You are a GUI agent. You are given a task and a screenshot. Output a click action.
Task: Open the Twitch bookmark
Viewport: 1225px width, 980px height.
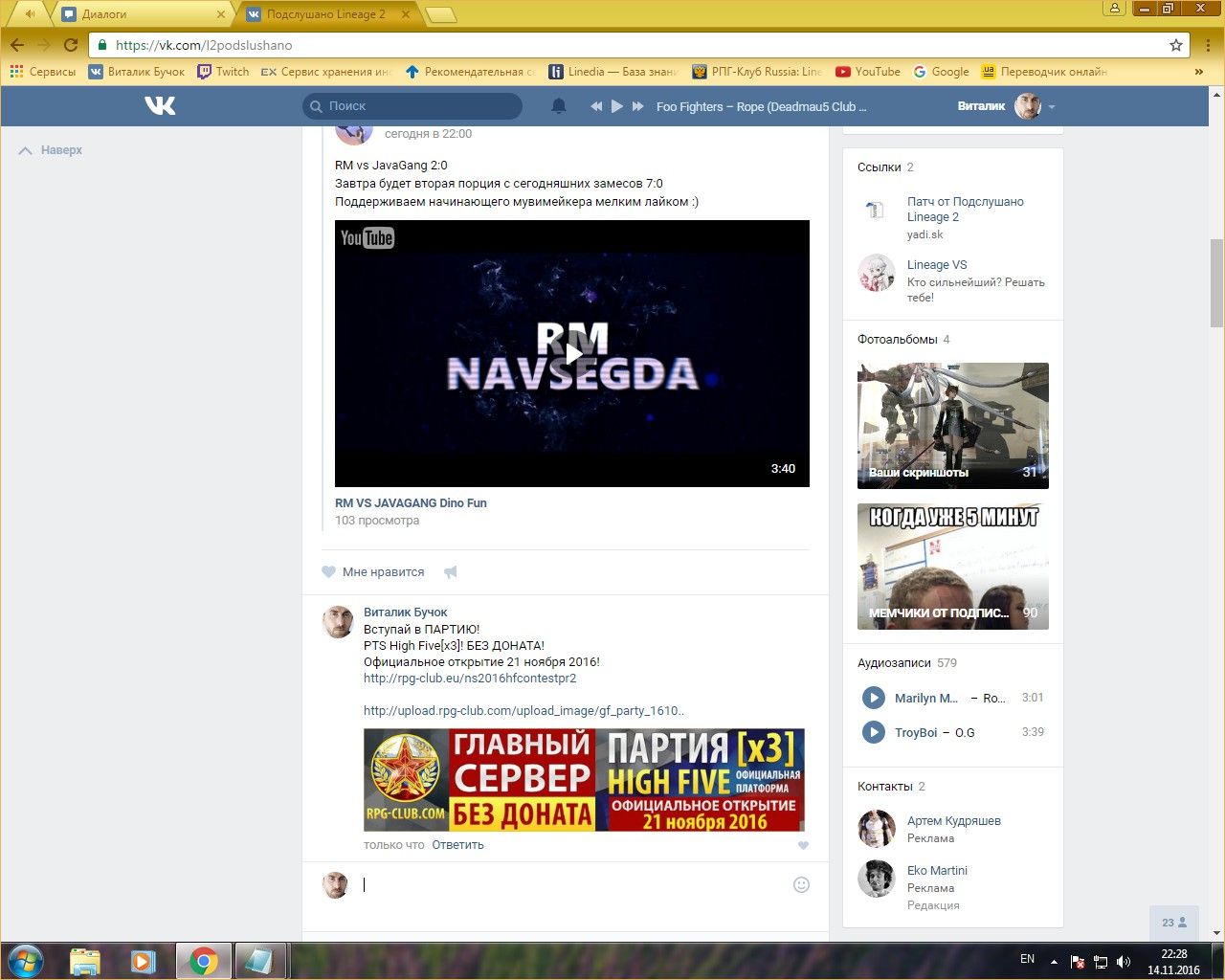click(x=223, y=72)
